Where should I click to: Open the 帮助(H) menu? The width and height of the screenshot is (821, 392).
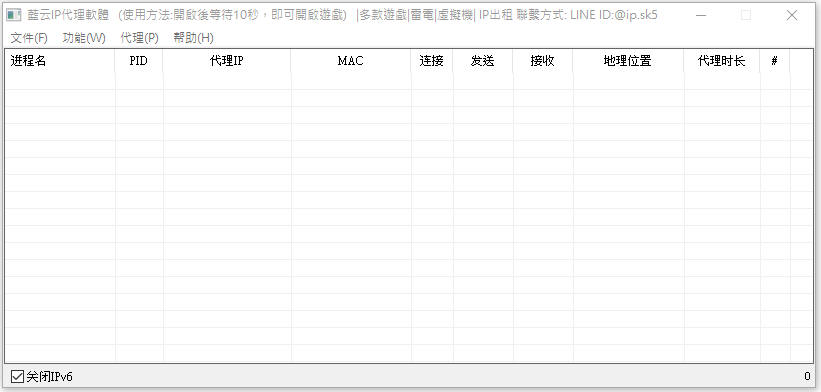pos(193,38)
